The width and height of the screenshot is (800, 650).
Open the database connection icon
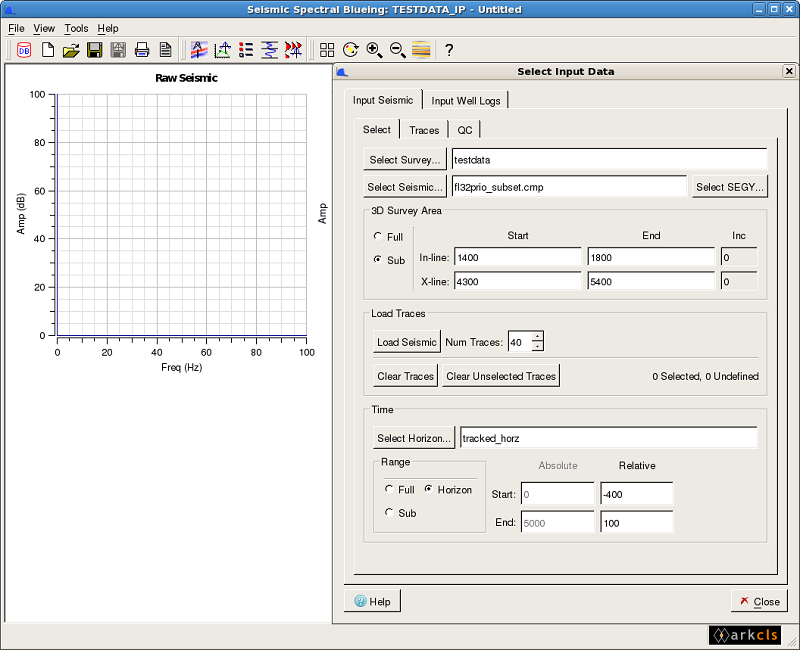[23, 51]
